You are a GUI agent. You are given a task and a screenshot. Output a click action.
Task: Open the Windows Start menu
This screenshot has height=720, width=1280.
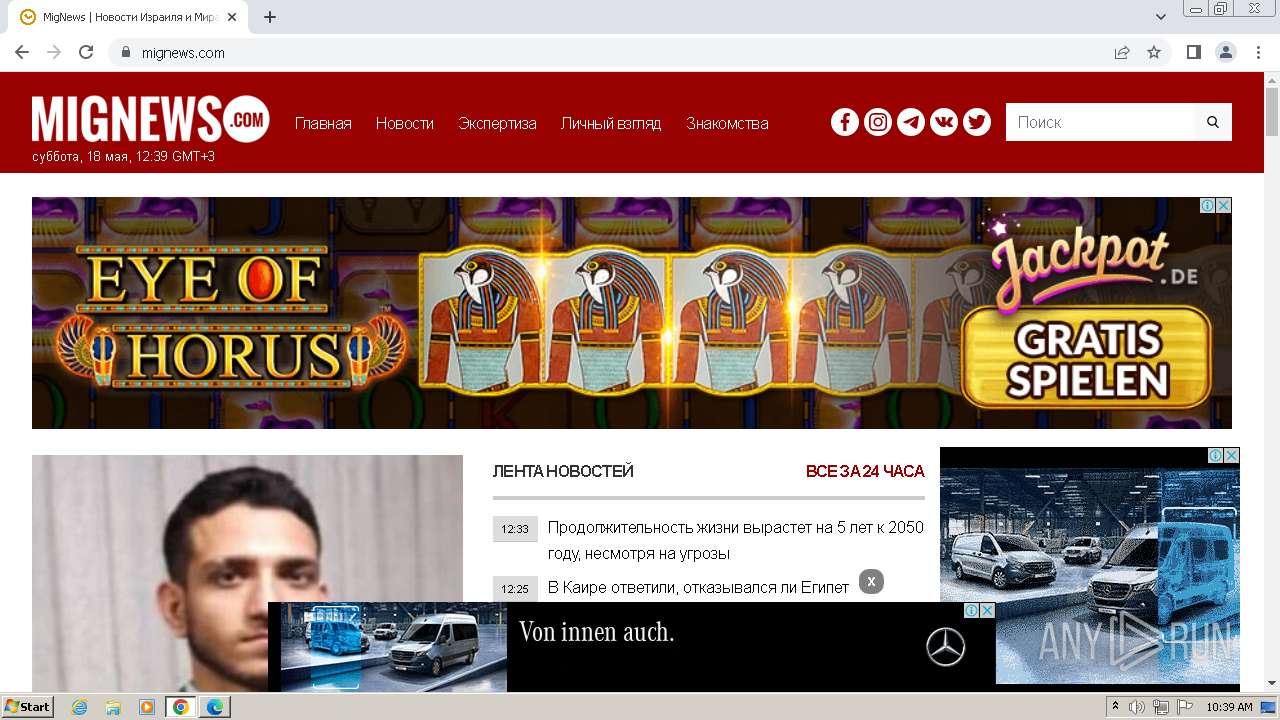click(x=27, y=707)
